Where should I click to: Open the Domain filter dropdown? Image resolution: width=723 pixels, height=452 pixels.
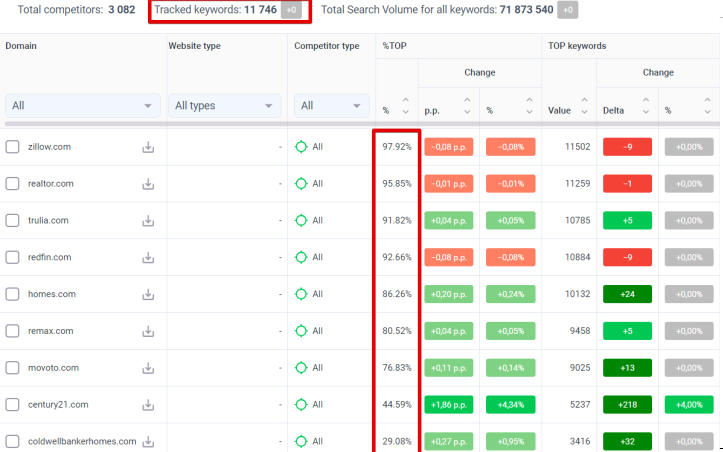point(82,106)
